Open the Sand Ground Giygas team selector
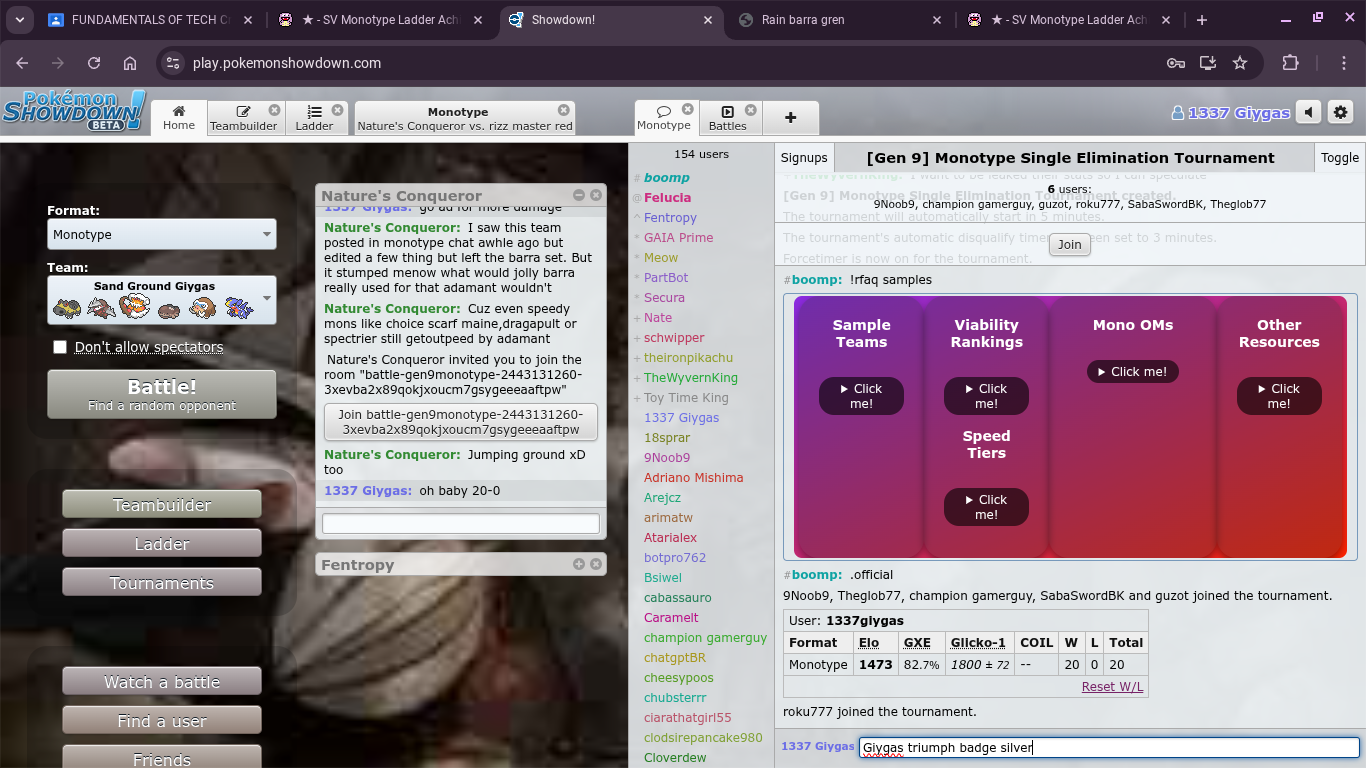1366x768 pixels. [x=162, y=300]
